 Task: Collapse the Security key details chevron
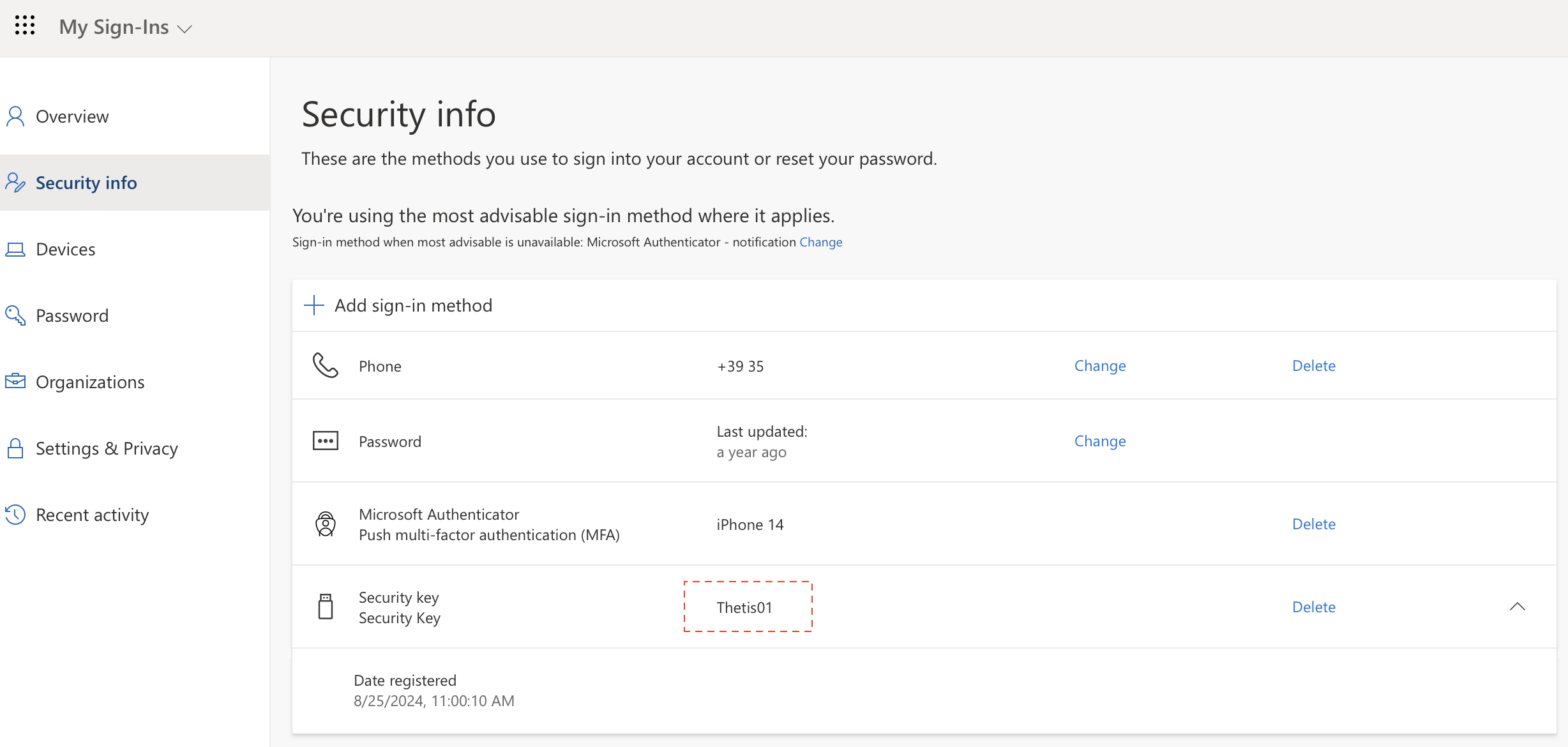[x=1517, y=607]
